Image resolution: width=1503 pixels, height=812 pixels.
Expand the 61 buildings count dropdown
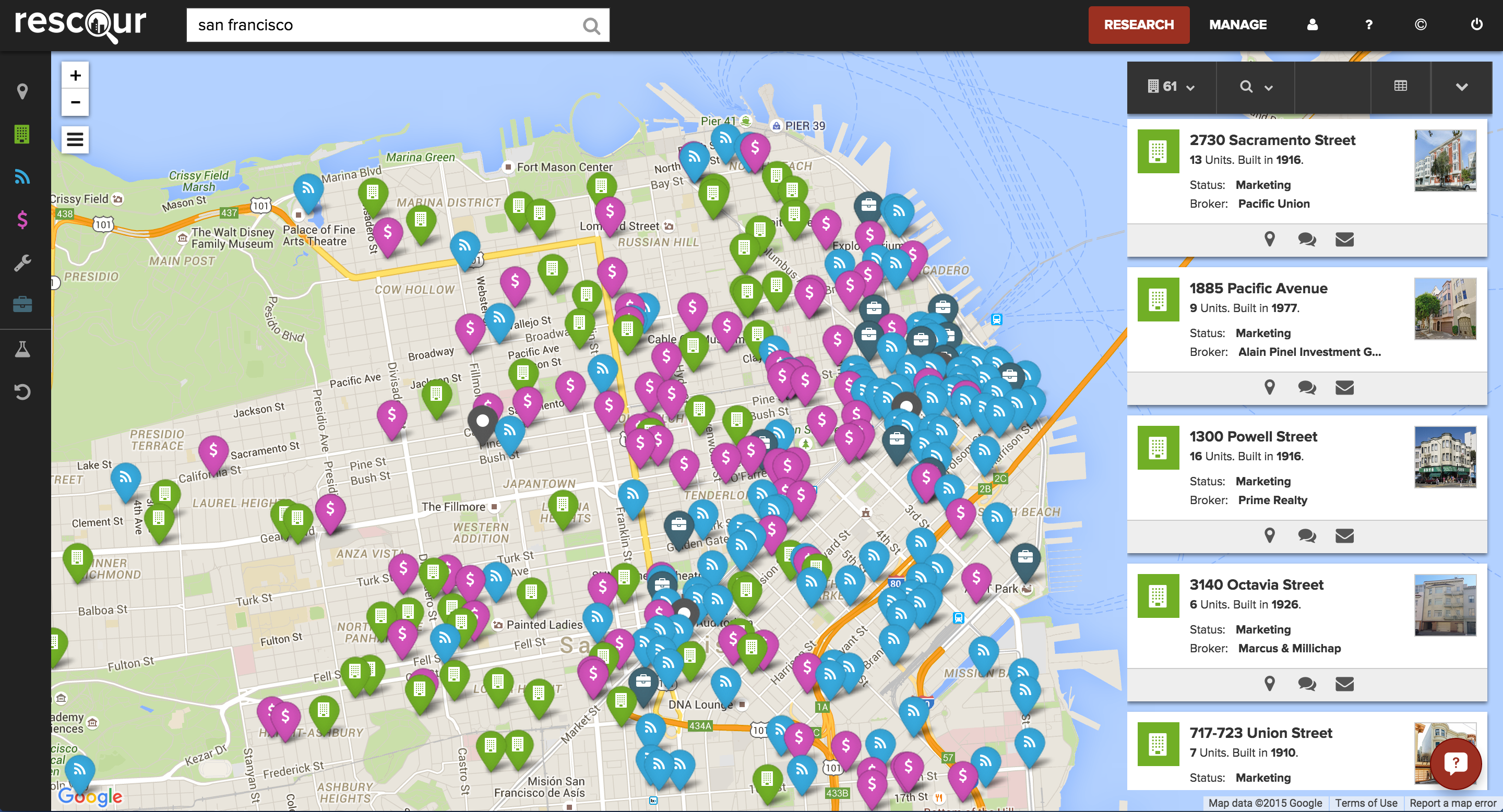point(1172,87)
